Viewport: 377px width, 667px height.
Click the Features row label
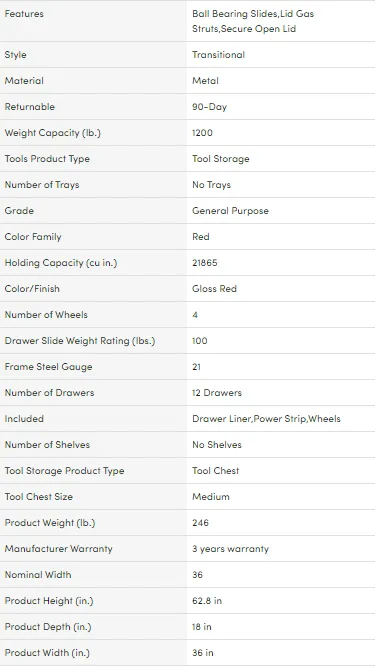pyautogui.click(x=24, y=14)
